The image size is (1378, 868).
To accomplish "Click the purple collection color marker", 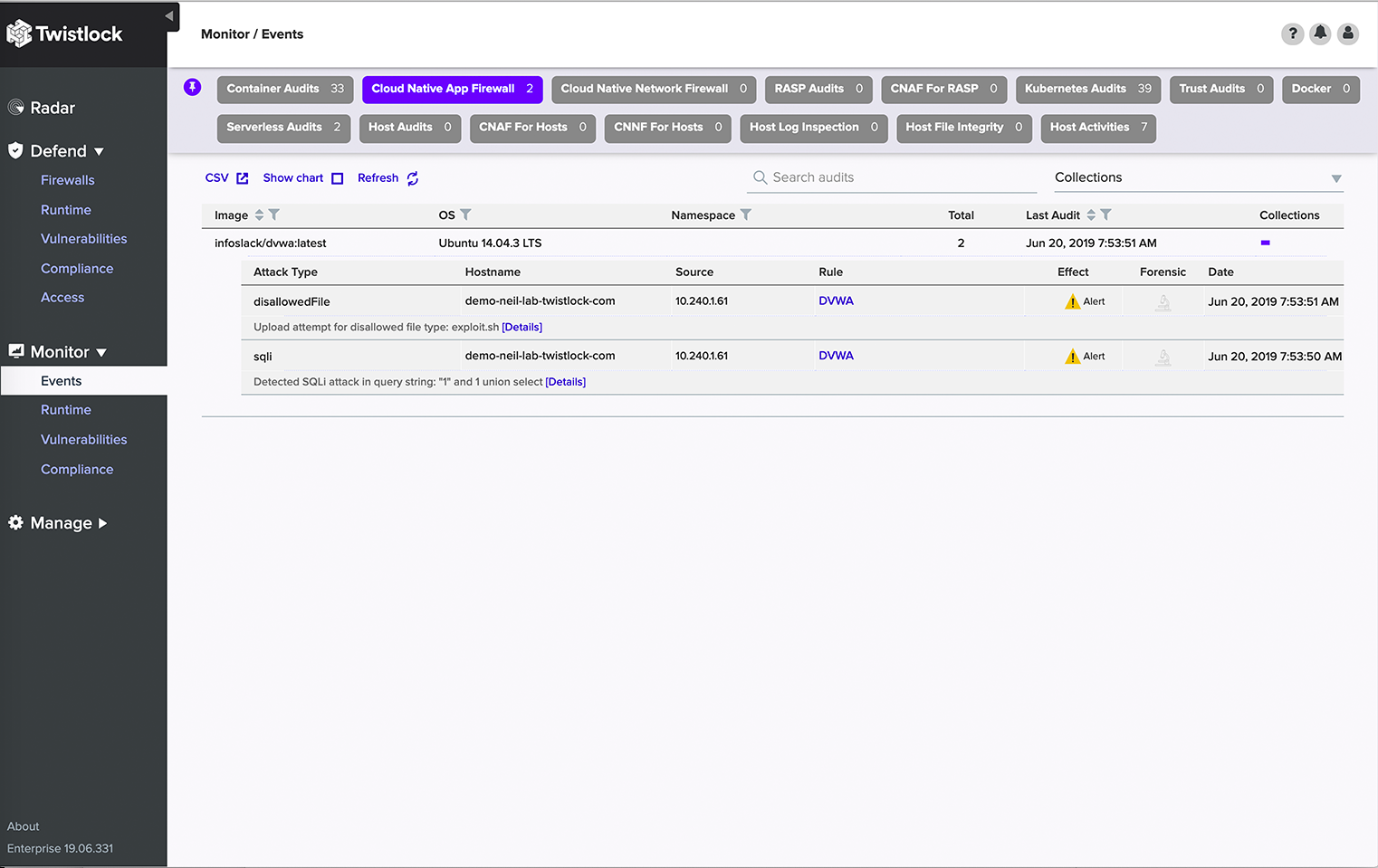I will pyautogui.click(x=1265, y=243).
